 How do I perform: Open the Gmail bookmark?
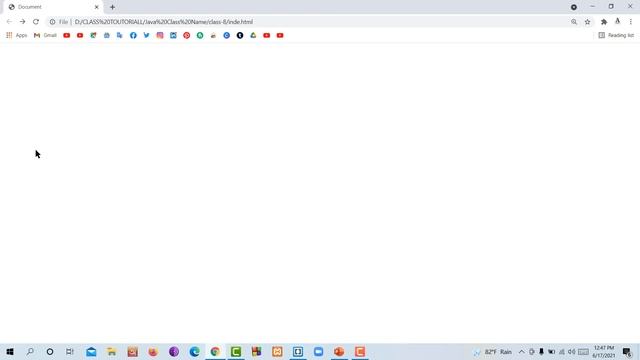(x=45, y=36)
